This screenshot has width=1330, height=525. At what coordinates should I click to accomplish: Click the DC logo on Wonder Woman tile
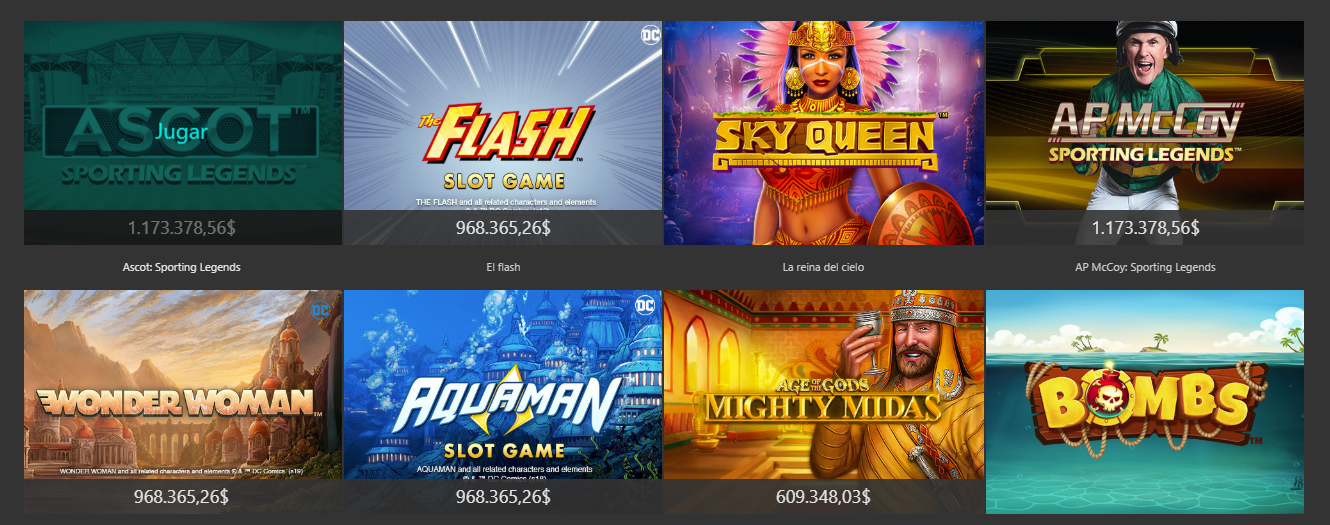click(x=321, y=310)
